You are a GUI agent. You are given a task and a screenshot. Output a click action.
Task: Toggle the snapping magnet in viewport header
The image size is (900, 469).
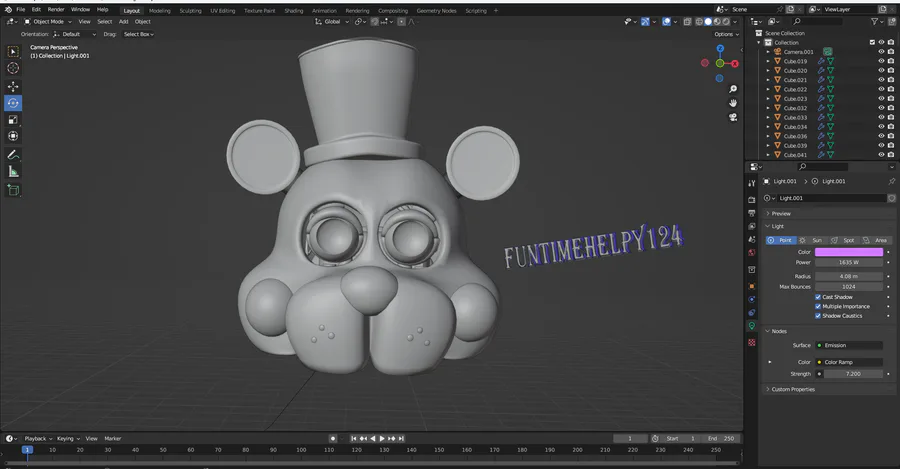374,22
